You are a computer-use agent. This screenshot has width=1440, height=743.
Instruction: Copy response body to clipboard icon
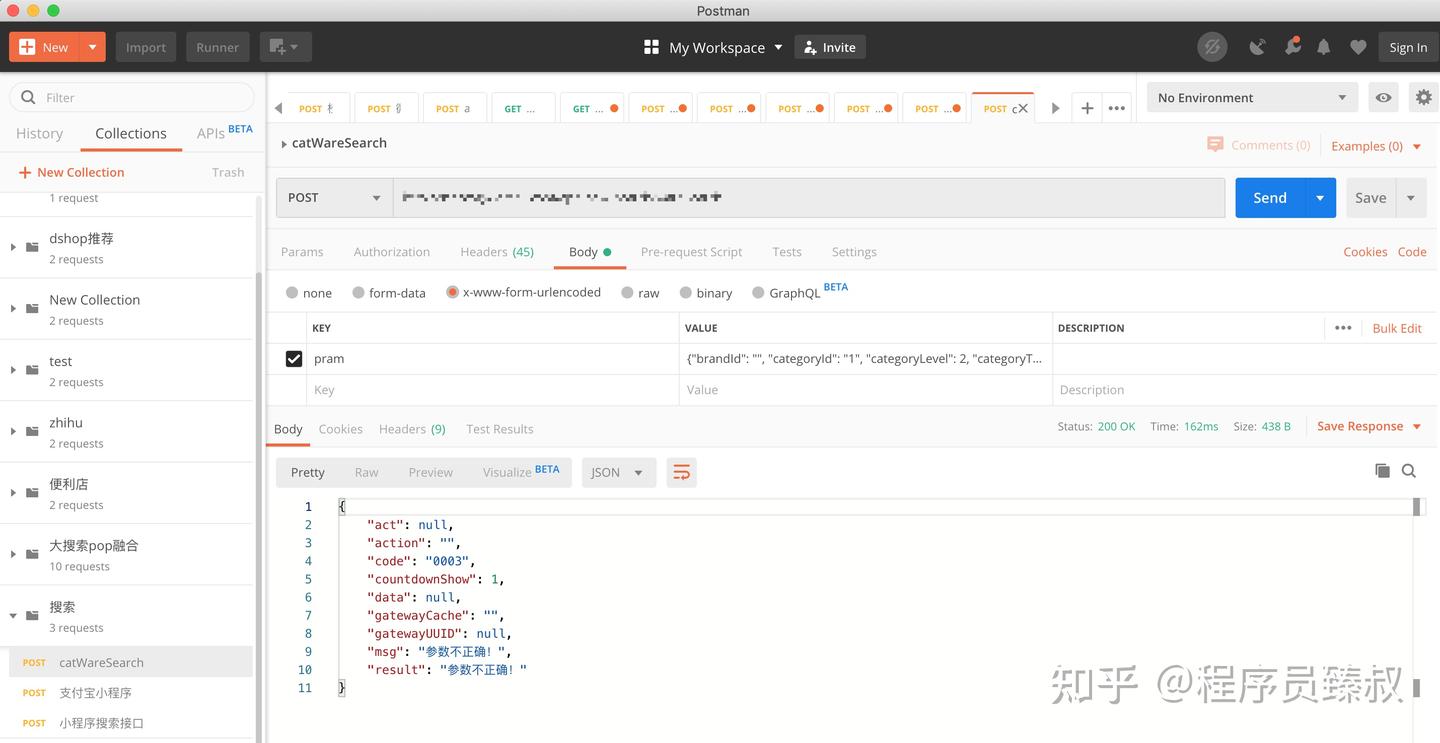point(1382,471)
